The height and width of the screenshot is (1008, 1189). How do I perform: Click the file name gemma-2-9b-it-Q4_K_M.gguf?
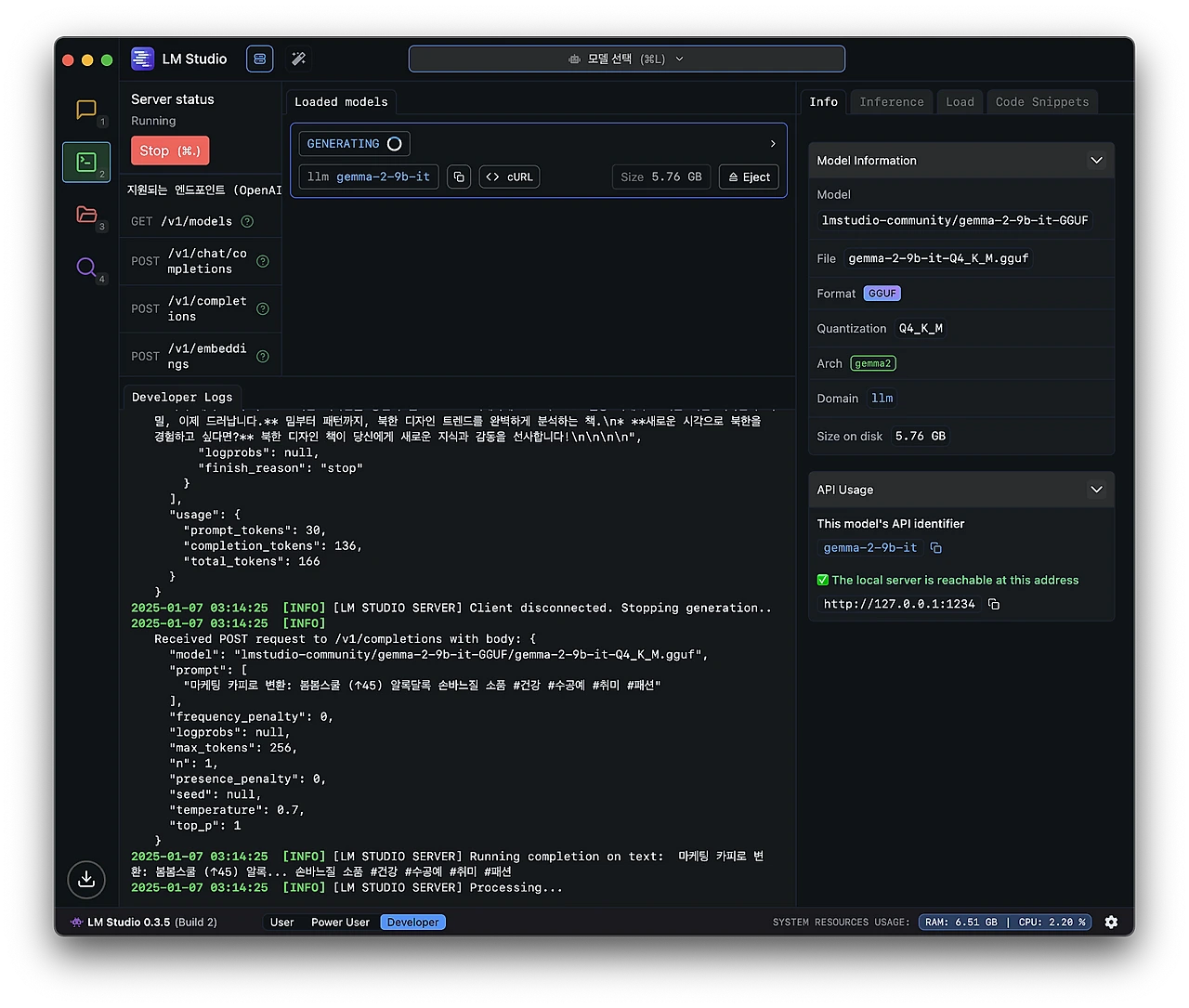coord(938,258)
